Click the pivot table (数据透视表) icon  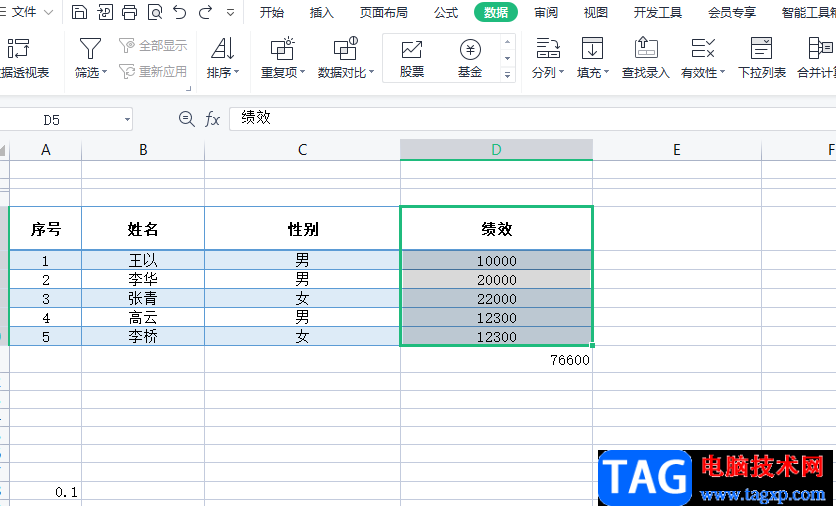19,49
